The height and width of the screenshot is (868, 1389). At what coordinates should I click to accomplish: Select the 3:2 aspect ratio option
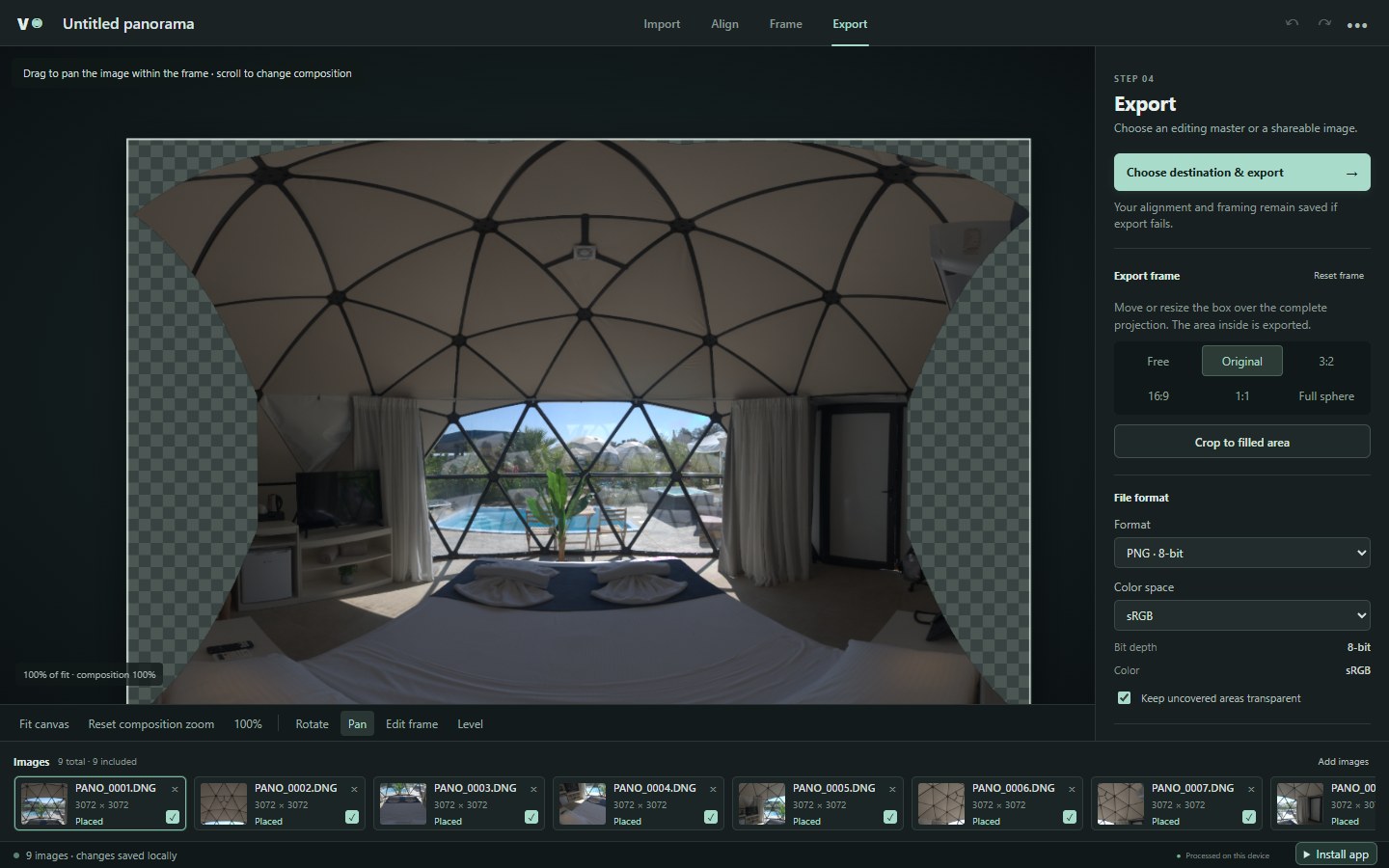pos(1326,362)
